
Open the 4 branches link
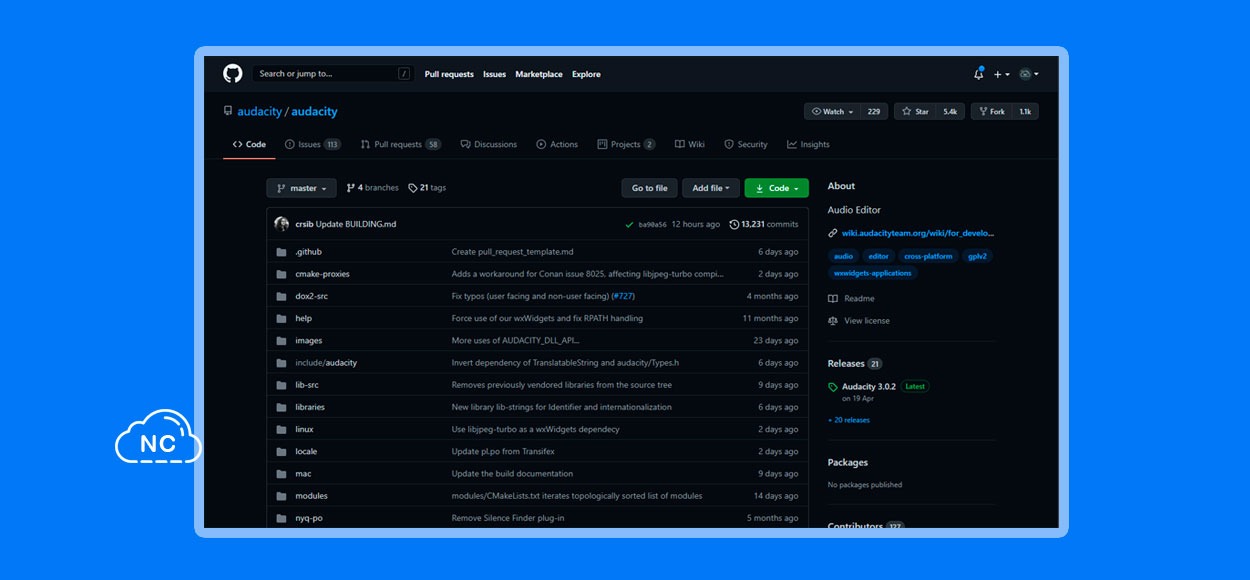[372, 188]
